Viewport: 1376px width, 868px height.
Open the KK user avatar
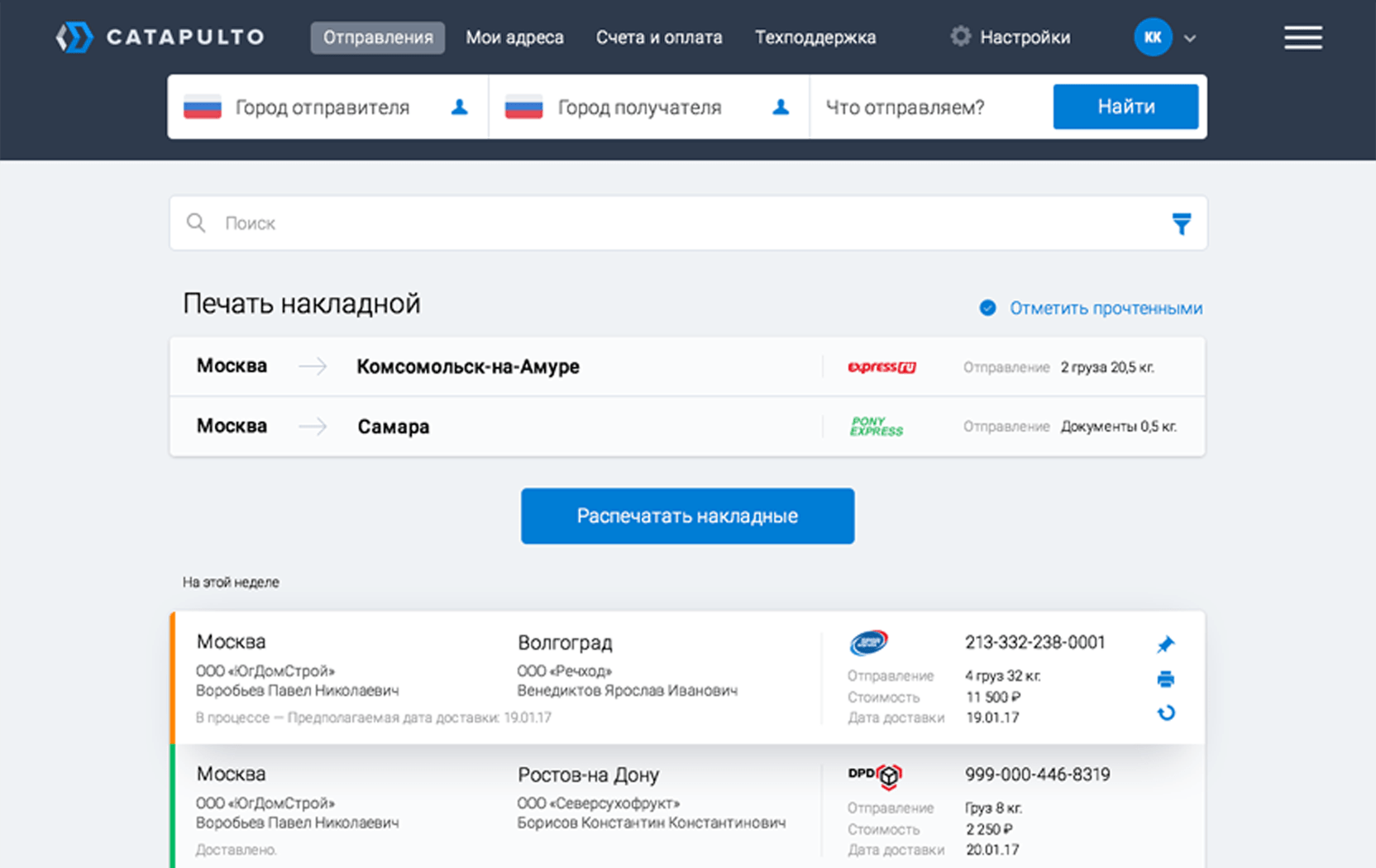(1153, 37)
